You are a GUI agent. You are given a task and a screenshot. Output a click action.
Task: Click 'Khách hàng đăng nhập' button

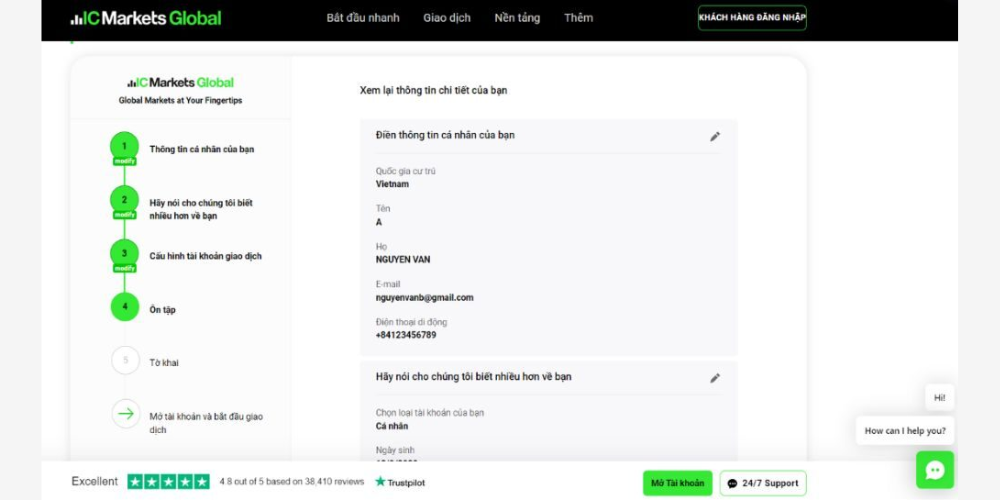(x=752, y=18)
